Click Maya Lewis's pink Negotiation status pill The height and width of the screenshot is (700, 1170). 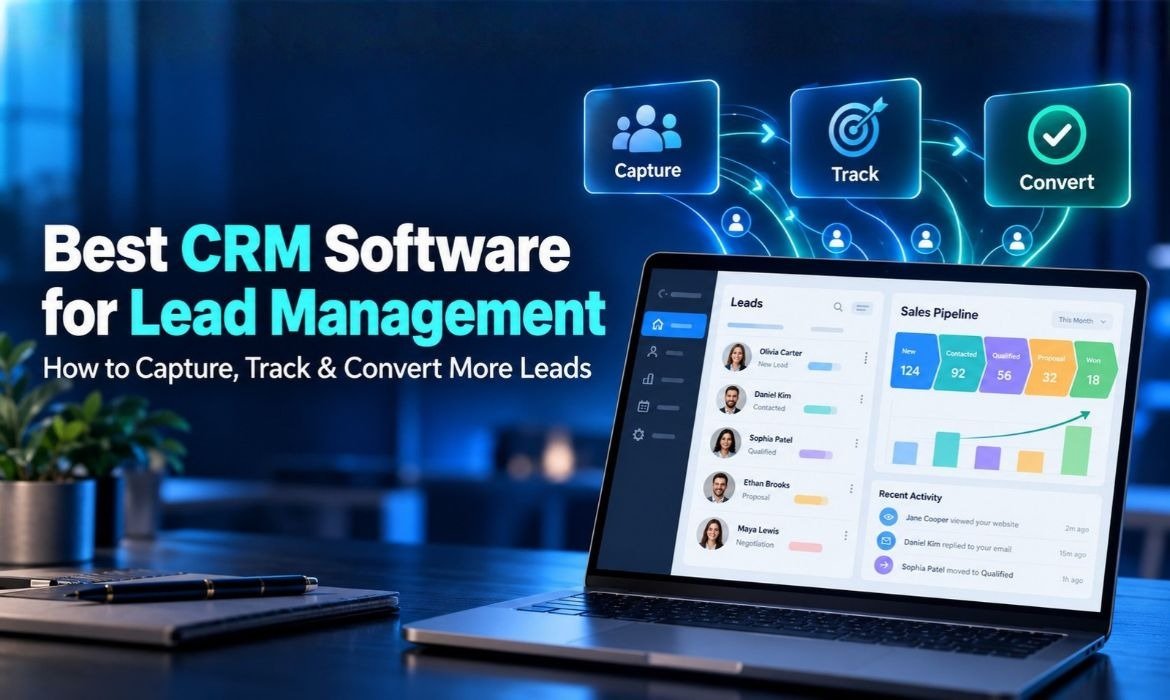805,547
